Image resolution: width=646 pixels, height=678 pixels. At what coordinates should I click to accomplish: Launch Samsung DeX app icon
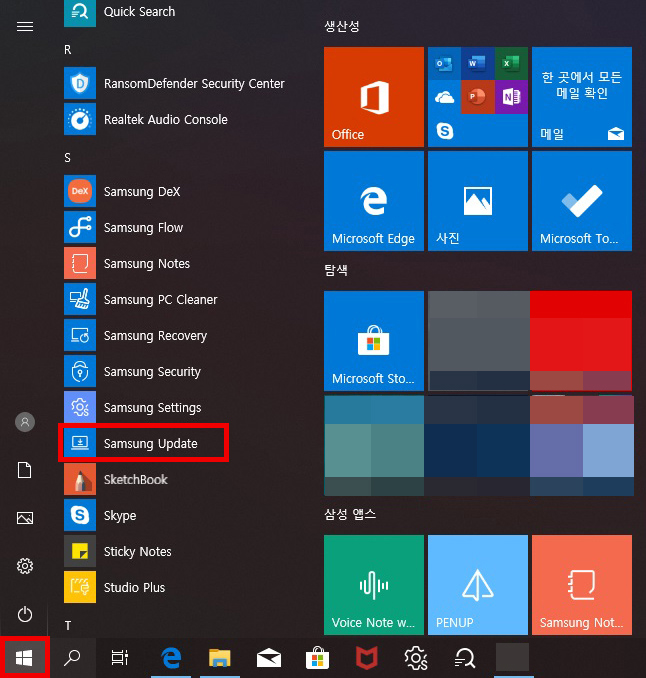coord(80,191)
